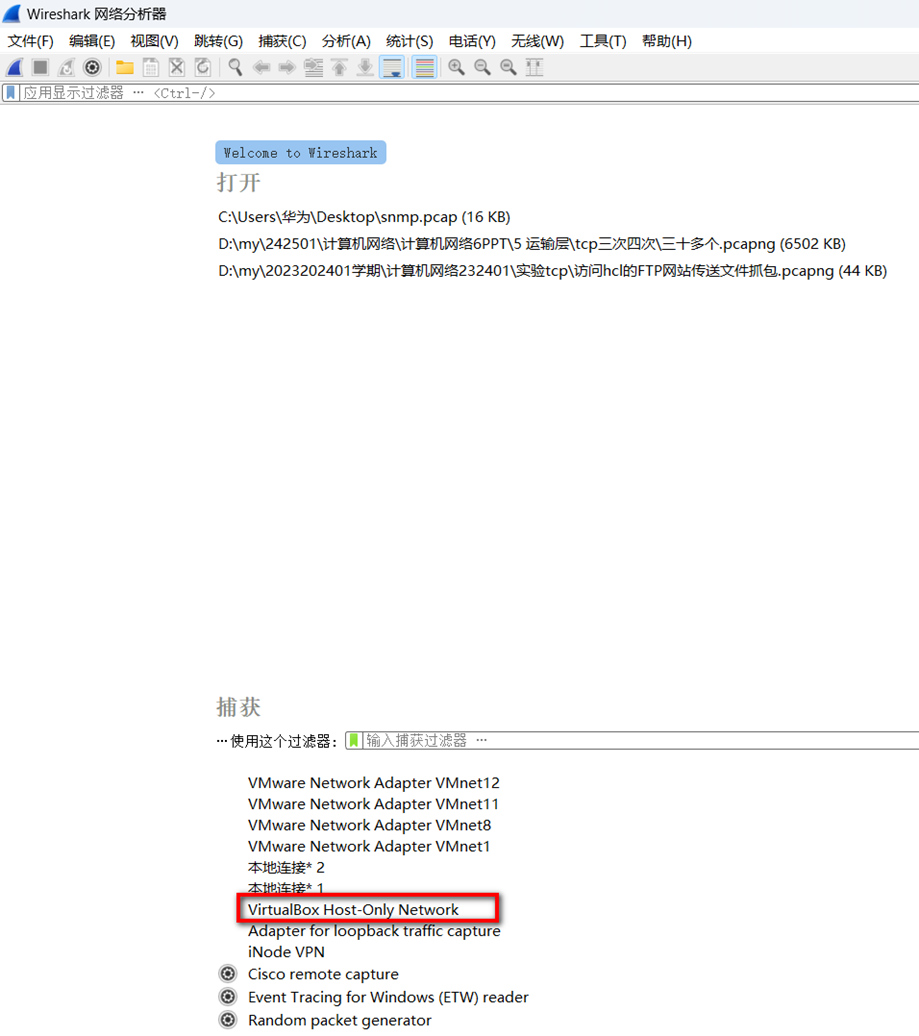Go to next packet with right arrow
The height and width of the screenshot is (1036, 919).
[287, 67]
